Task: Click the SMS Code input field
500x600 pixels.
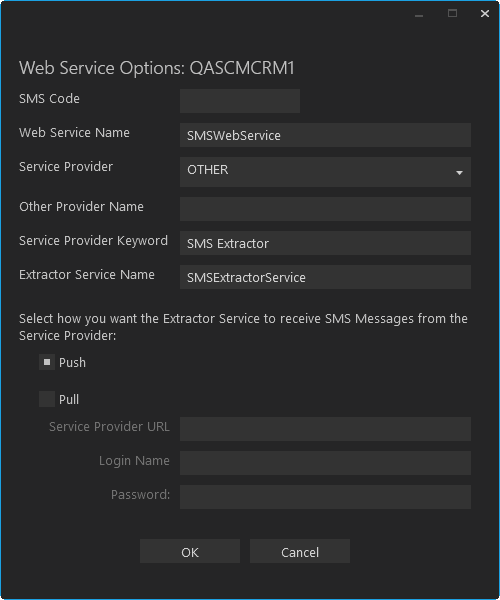Action: (x=240, y=101)
